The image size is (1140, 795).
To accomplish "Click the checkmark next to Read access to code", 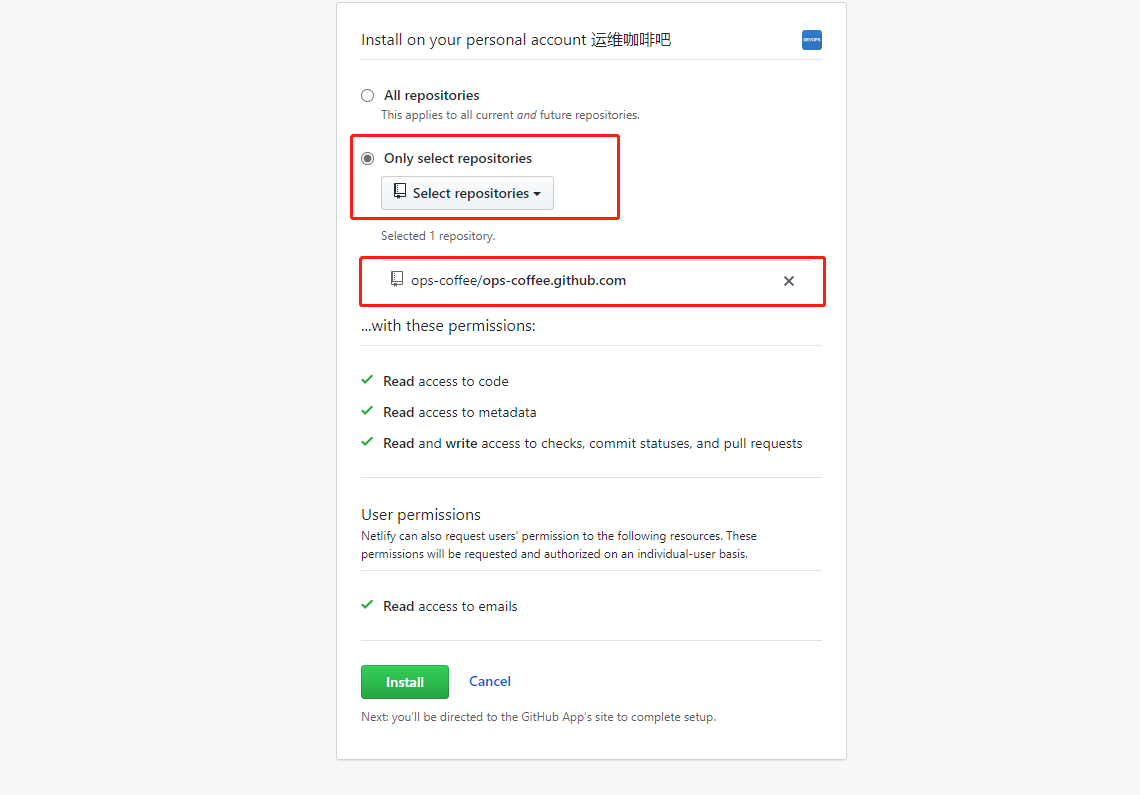I will pyautogui.click(x=368, y=381).
